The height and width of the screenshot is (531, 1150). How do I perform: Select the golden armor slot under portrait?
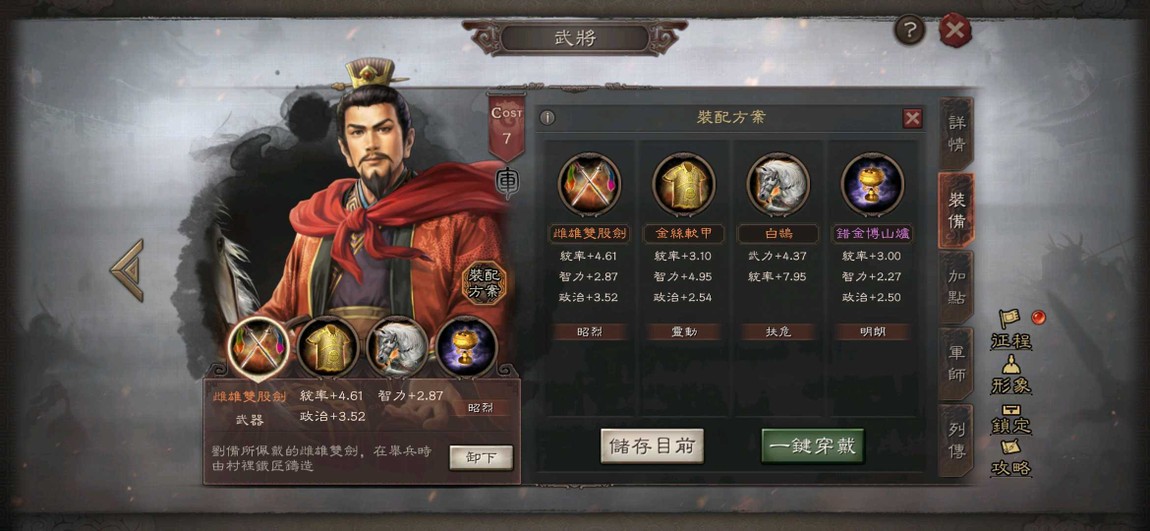tap(327, 347)
